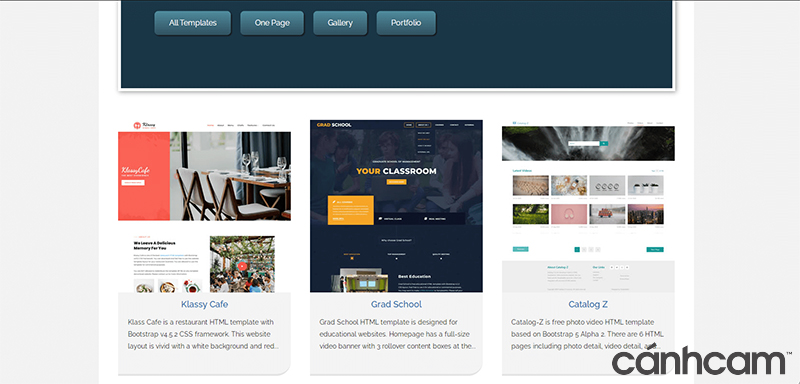
Task: Choose the Portfolio filter button
Action: point(406,23)
